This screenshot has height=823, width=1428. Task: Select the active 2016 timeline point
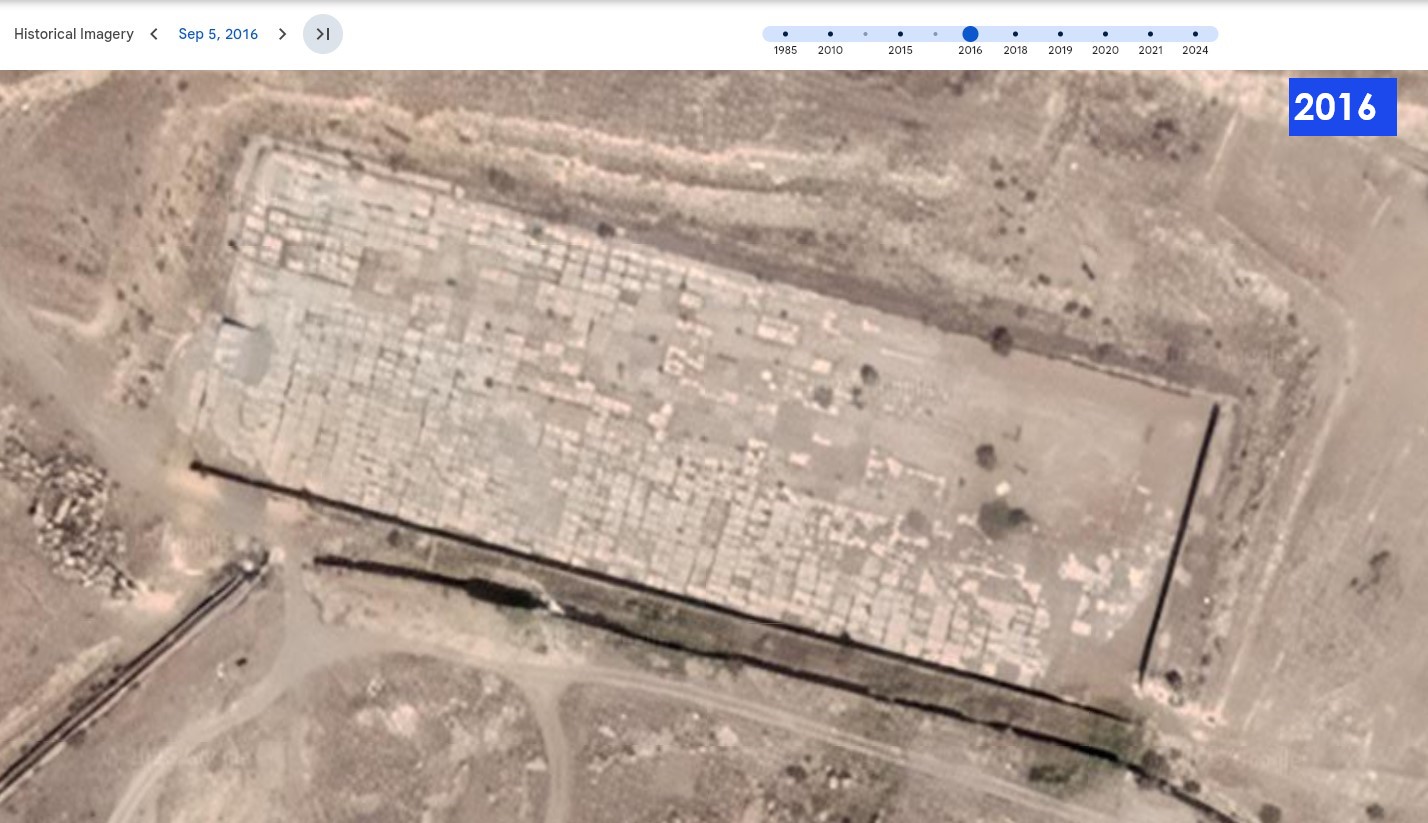(970, 34)
